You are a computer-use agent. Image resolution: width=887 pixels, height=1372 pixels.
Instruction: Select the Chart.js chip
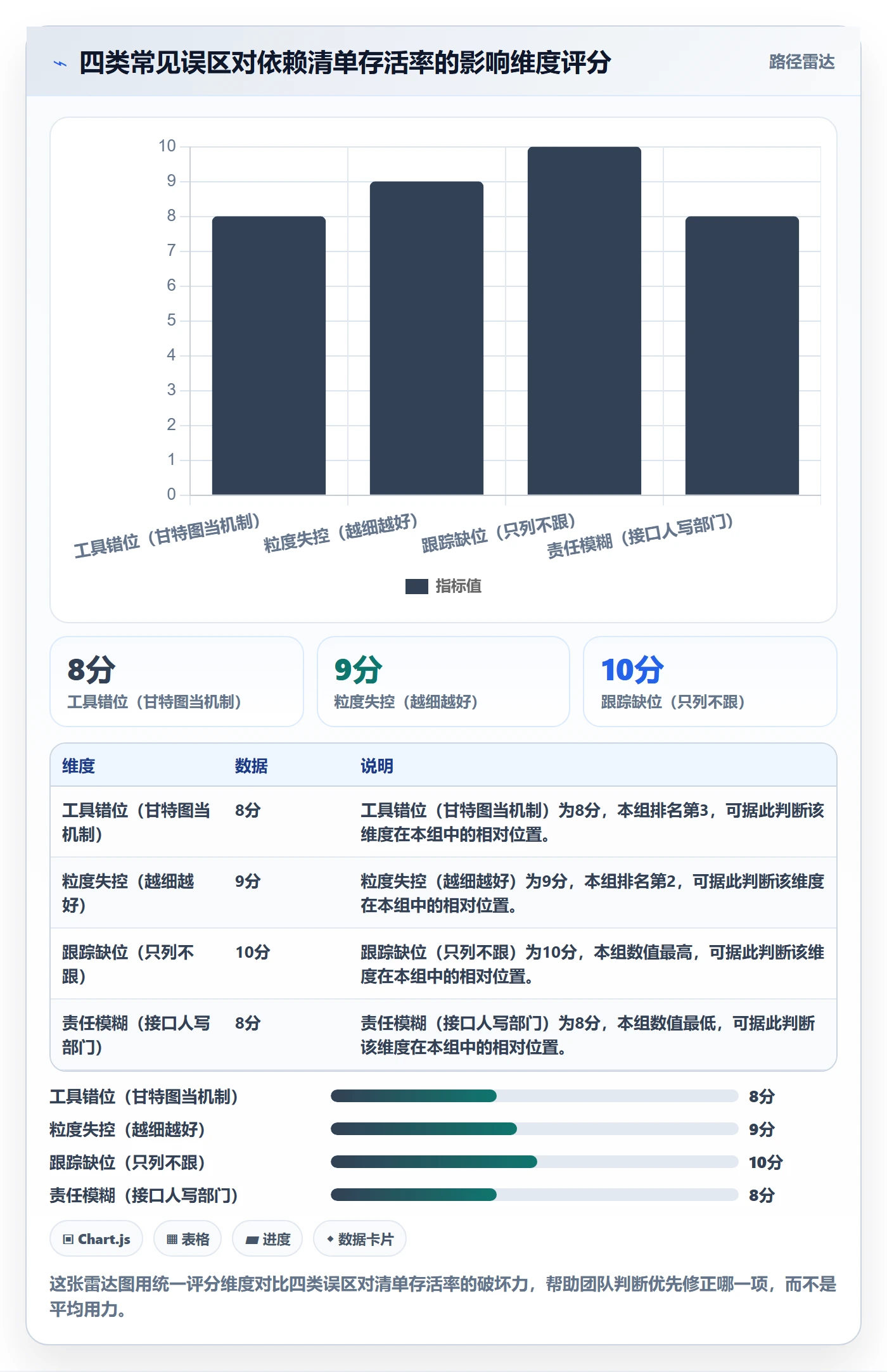coord(96,1238)
